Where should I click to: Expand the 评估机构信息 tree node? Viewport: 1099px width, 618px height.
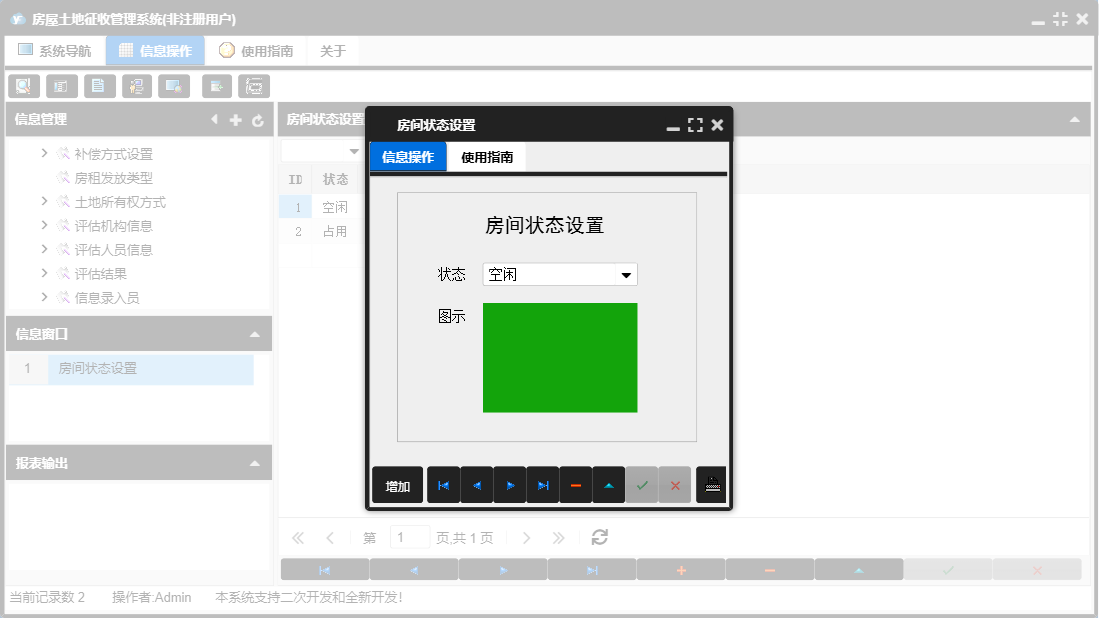pyautogui.click(x=43, y=225)
